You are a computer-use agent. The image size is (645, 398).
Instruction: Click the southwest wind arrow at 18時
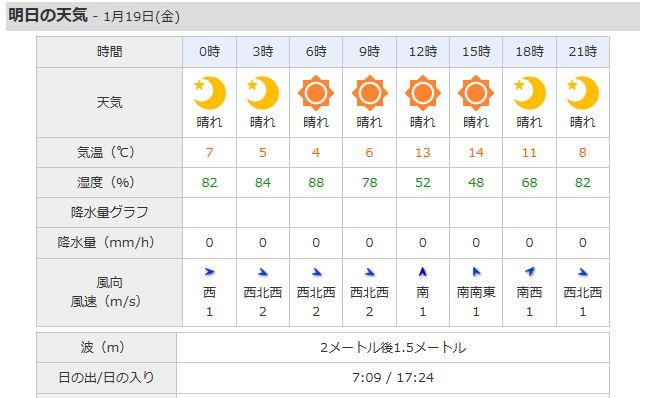[529, 271]
